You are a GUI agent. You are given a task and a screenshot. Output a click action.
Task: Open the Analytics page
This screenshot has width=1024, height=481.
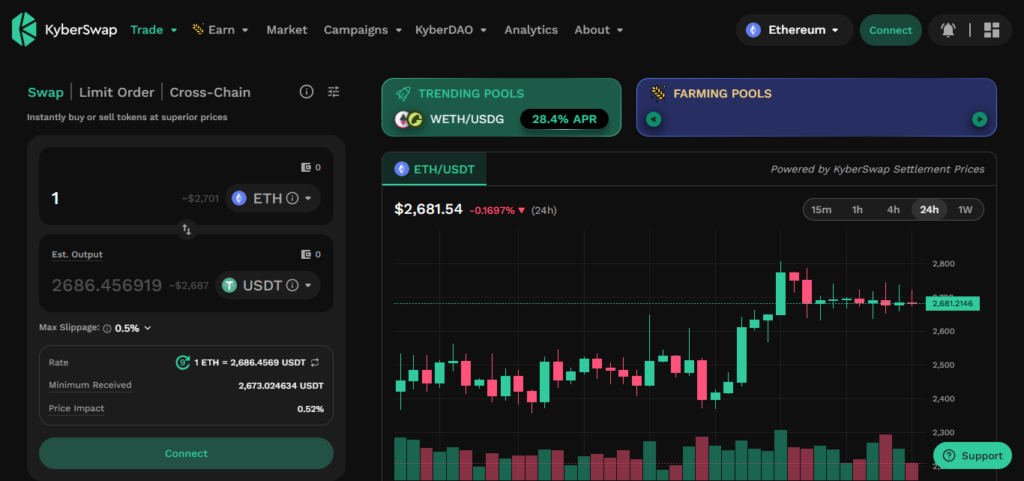(531, 30)
